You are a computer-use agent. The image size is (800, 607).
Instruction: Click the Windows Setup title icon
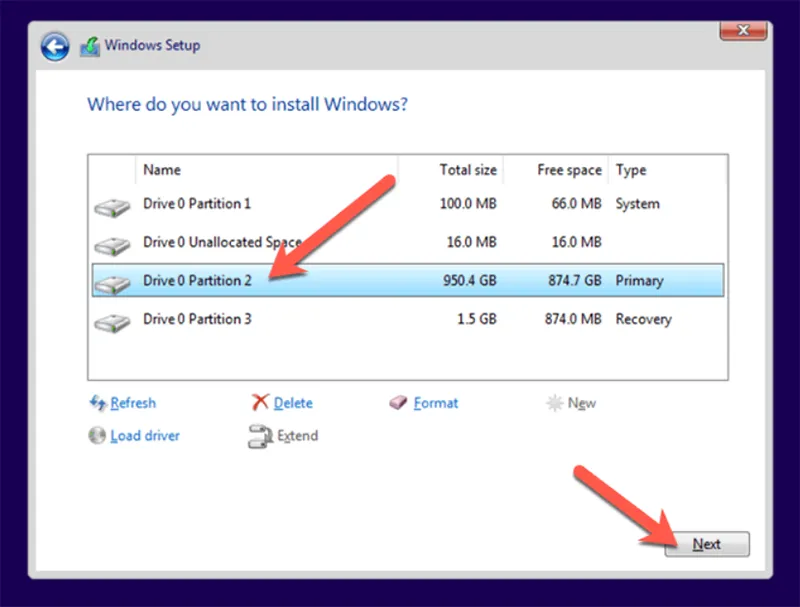[90, 46]
